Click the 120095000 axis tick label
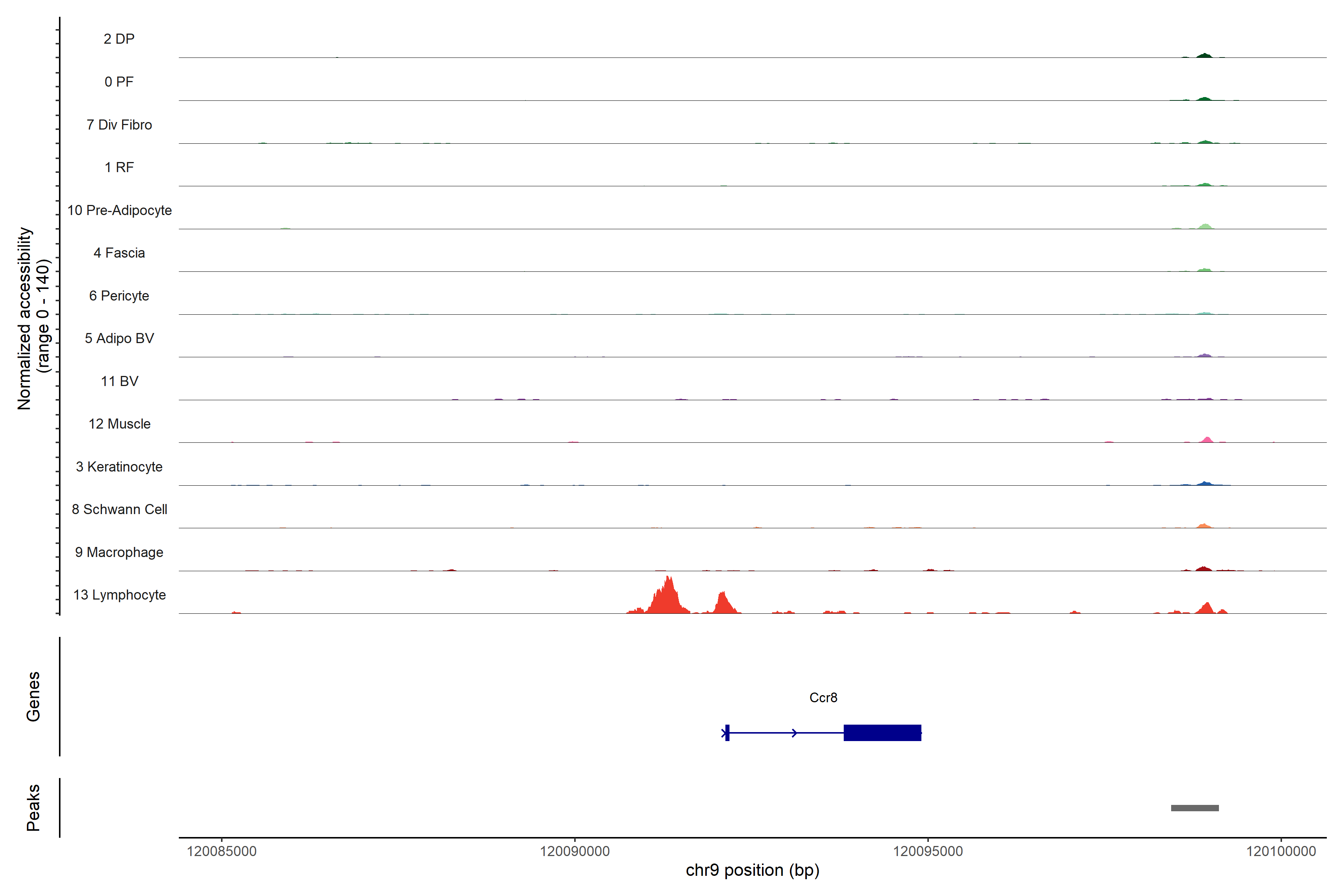The width and height of the screenshot is (1344, 896). [927, 852]
